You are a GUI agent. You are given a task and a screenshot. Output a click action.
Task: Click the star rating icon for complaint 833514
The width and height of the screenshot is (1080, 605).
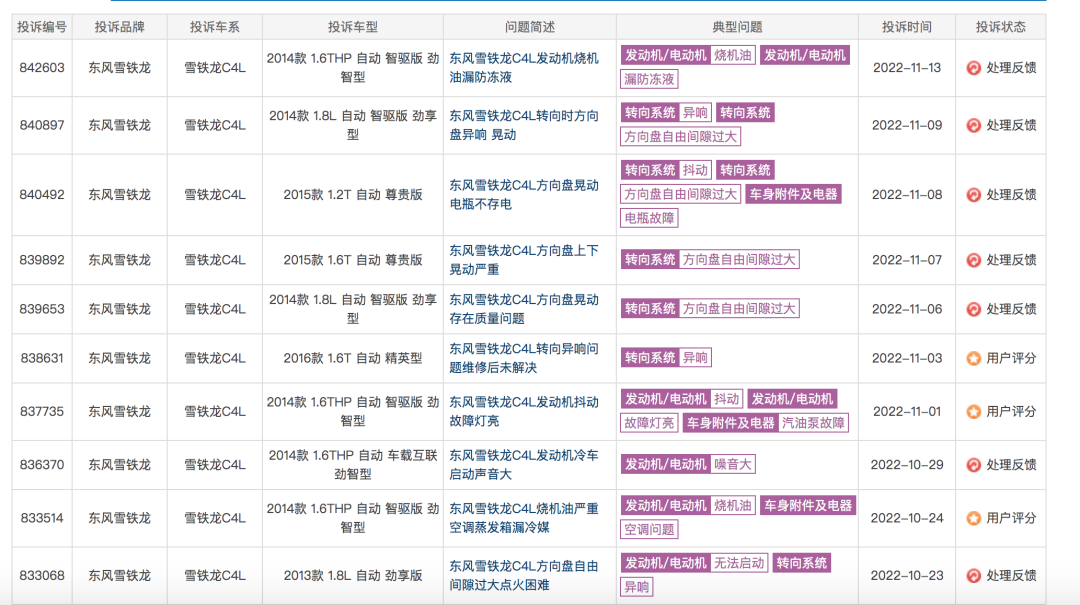973,518
